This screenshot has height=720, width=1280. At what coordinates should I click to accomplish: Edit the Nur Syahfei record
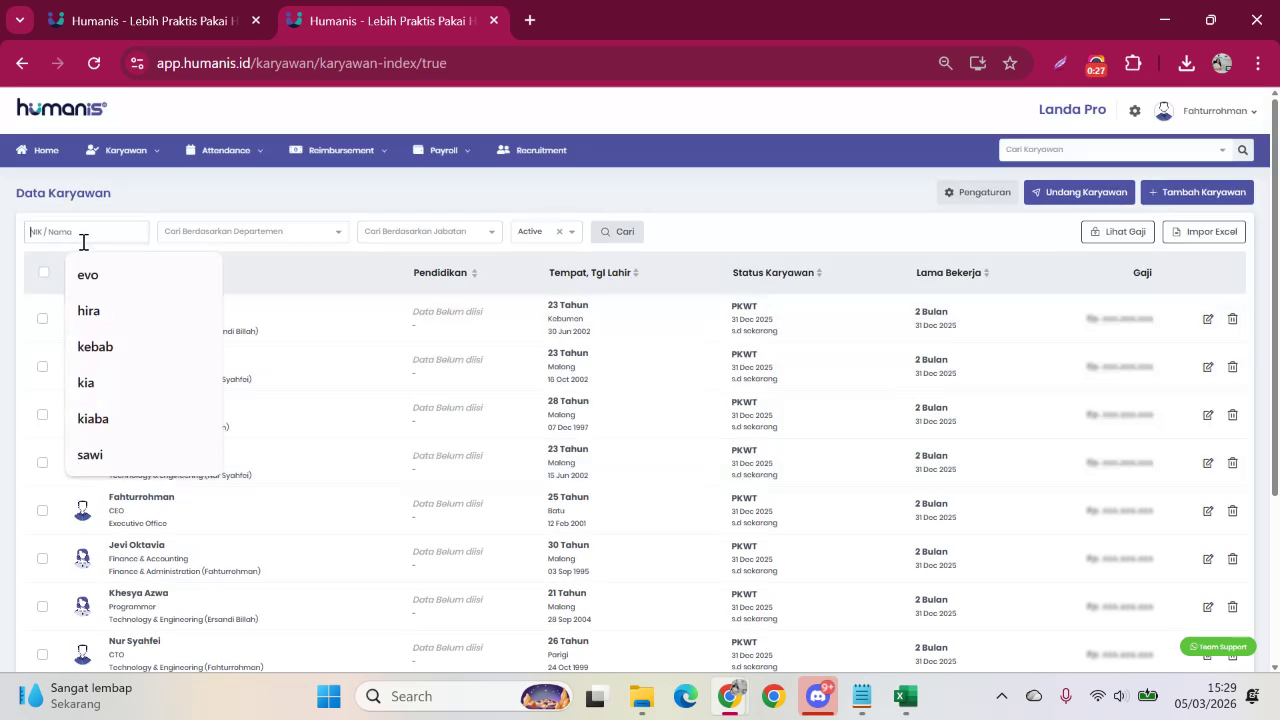(1208, 655)
